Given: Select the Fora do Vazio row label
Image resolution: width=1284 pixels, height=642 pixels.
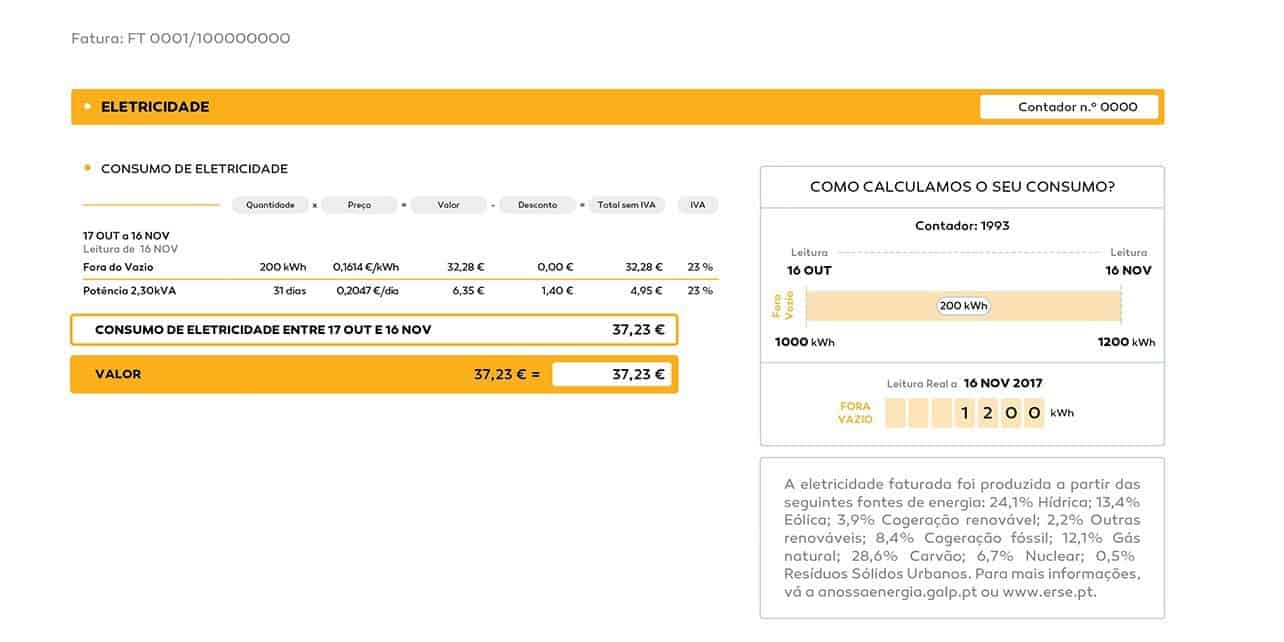Looking at the screenshot, I should click(x=118, y=267).
